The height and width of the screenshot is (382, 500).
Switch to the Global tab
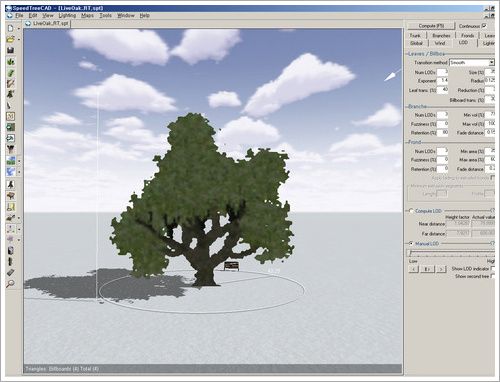pos(416,43)
